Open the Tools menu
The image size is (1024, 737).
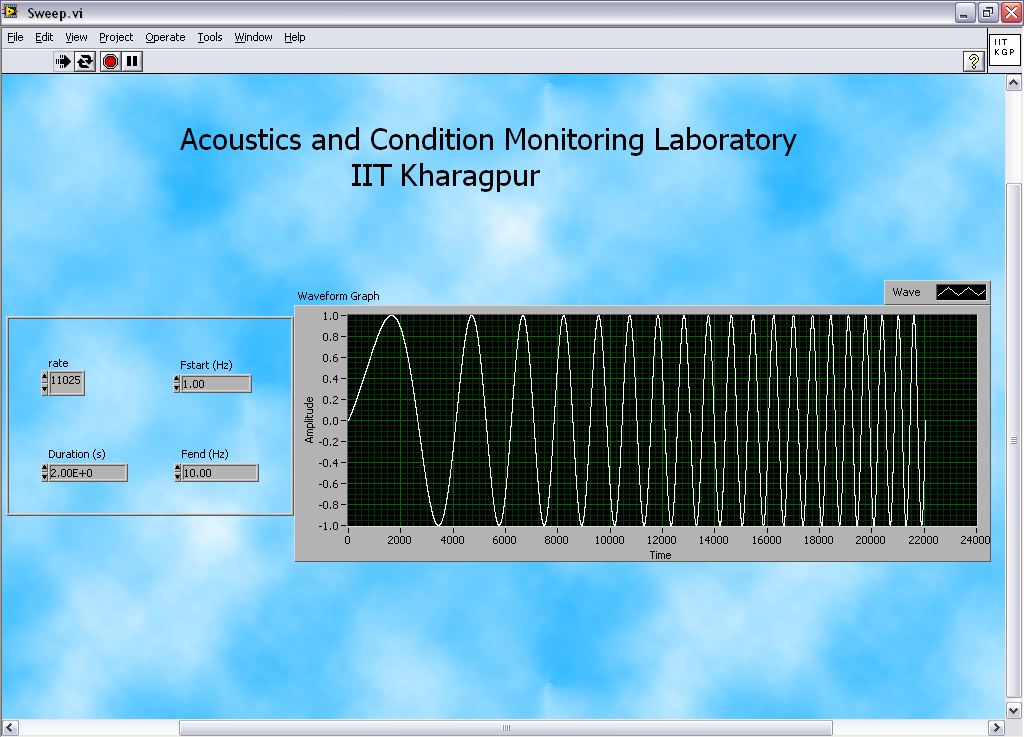(x=210, y=37)
